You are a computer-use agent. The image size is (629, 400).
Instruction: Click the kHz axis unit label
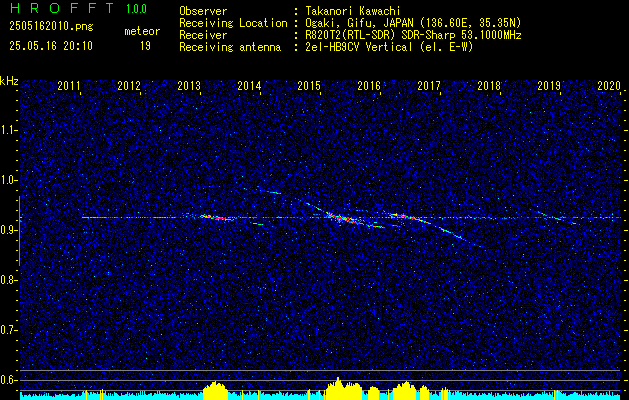coord(9,81)
